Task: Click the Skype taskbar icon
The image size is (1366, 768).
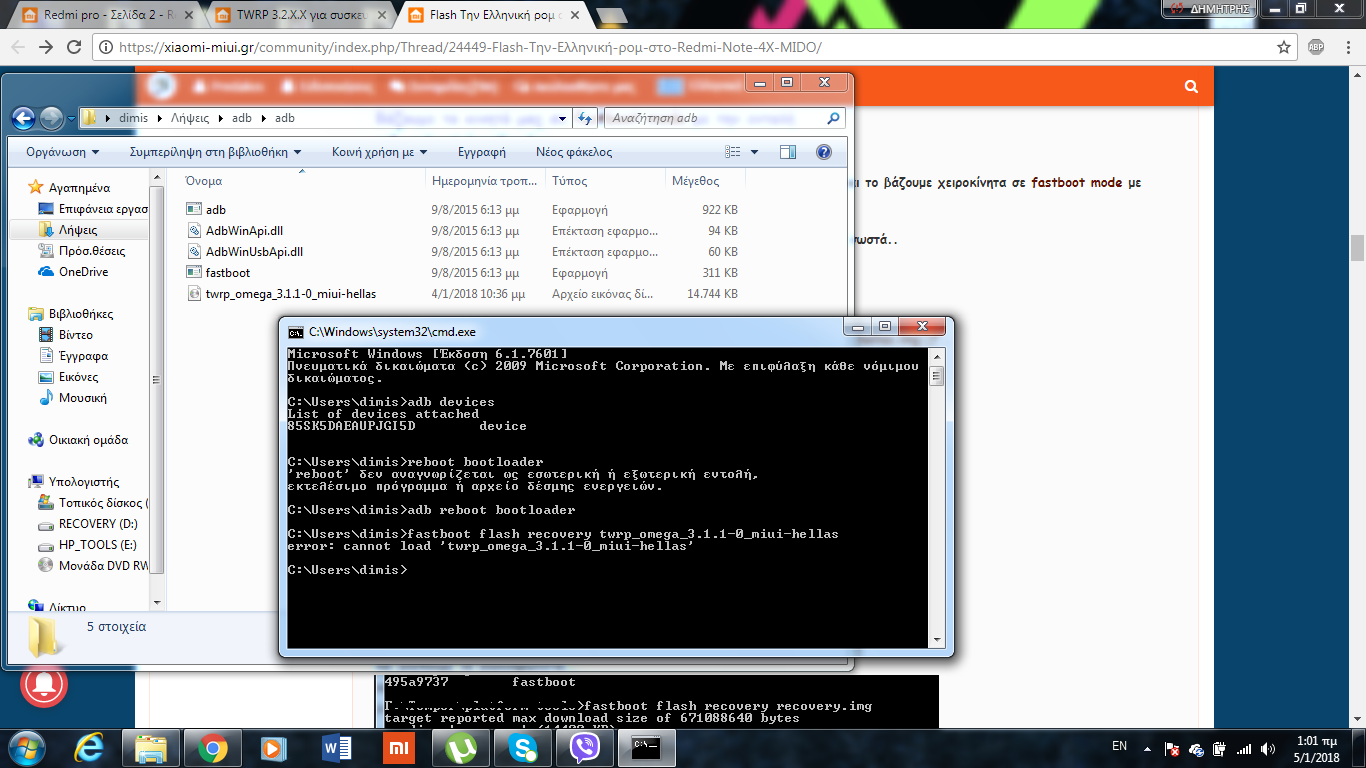Action: 522,747
